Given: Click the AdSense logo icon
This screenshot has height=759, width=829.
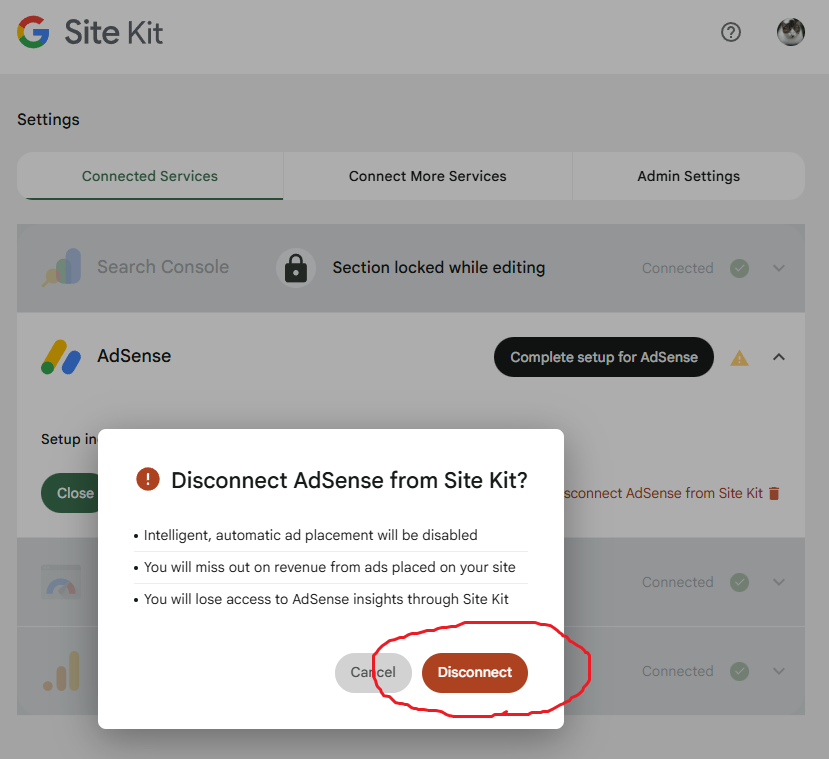Looking at the screenshot, I should pyautogui.click(x=61, y=357).
